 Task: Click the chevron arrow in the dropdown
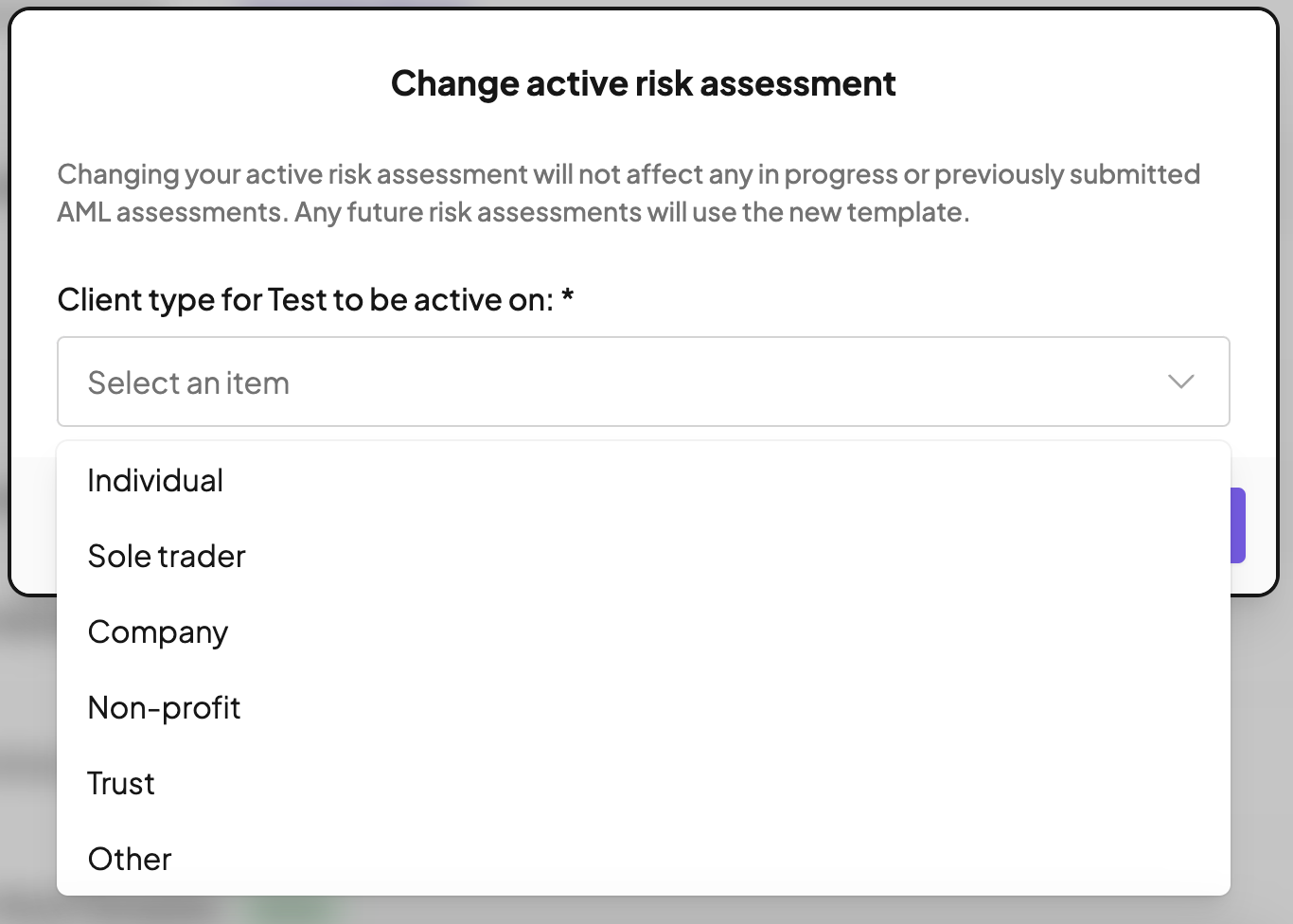coord(1180,382)
